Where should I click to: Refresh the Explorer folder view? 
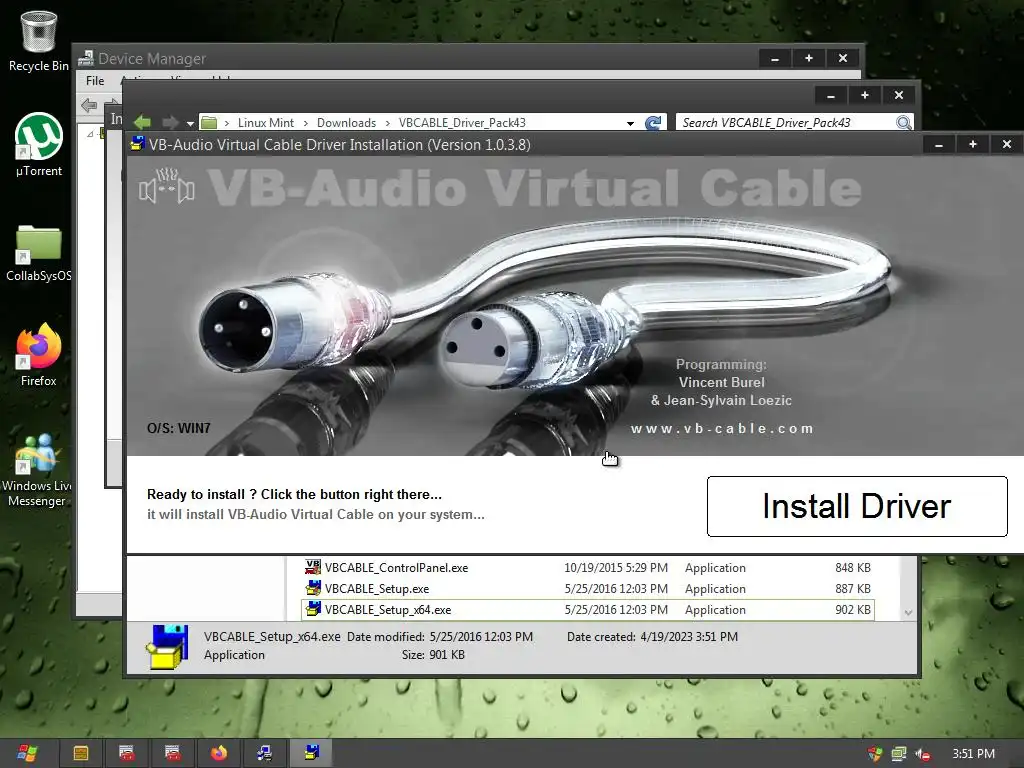pos(652,122)
